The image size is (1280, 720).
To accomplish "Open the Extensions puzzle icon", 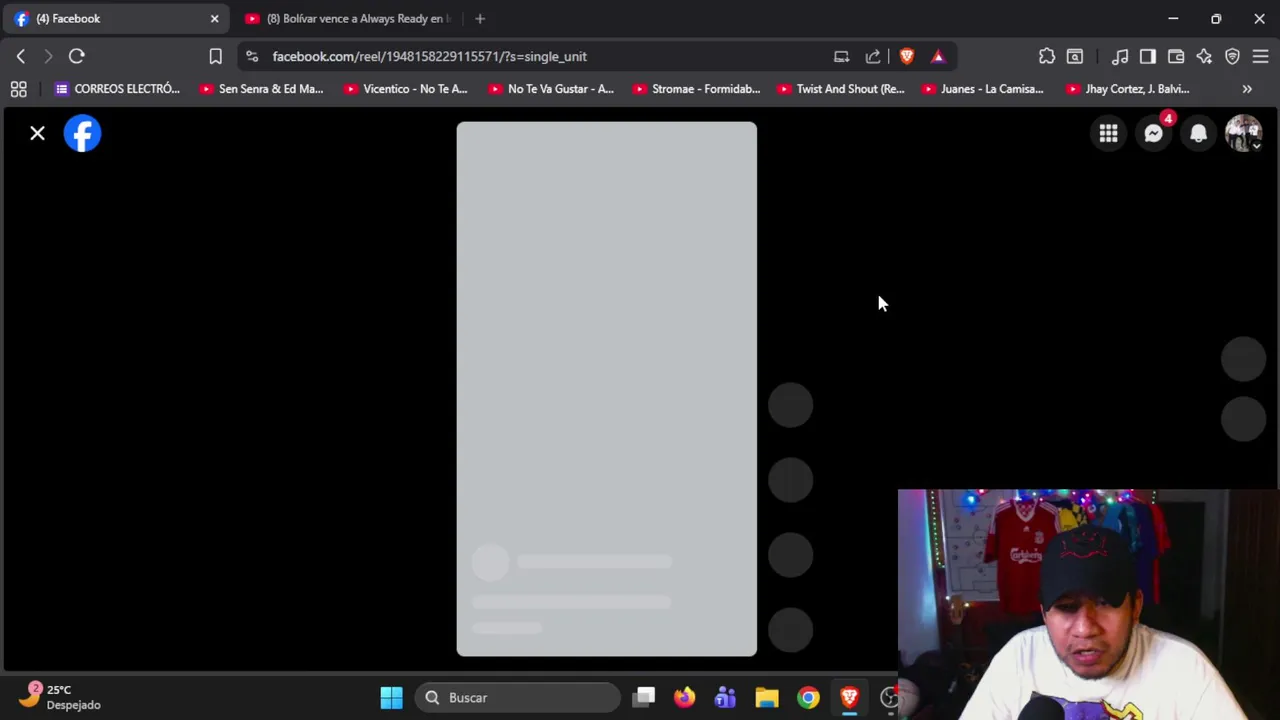I will tap(1047, 56).
